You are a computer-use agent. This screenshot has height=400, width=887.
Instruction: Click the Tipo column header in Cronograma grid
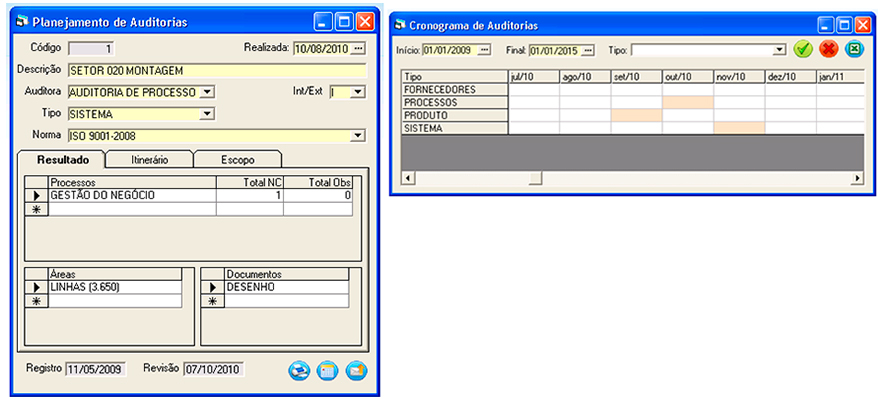point(455,77)
